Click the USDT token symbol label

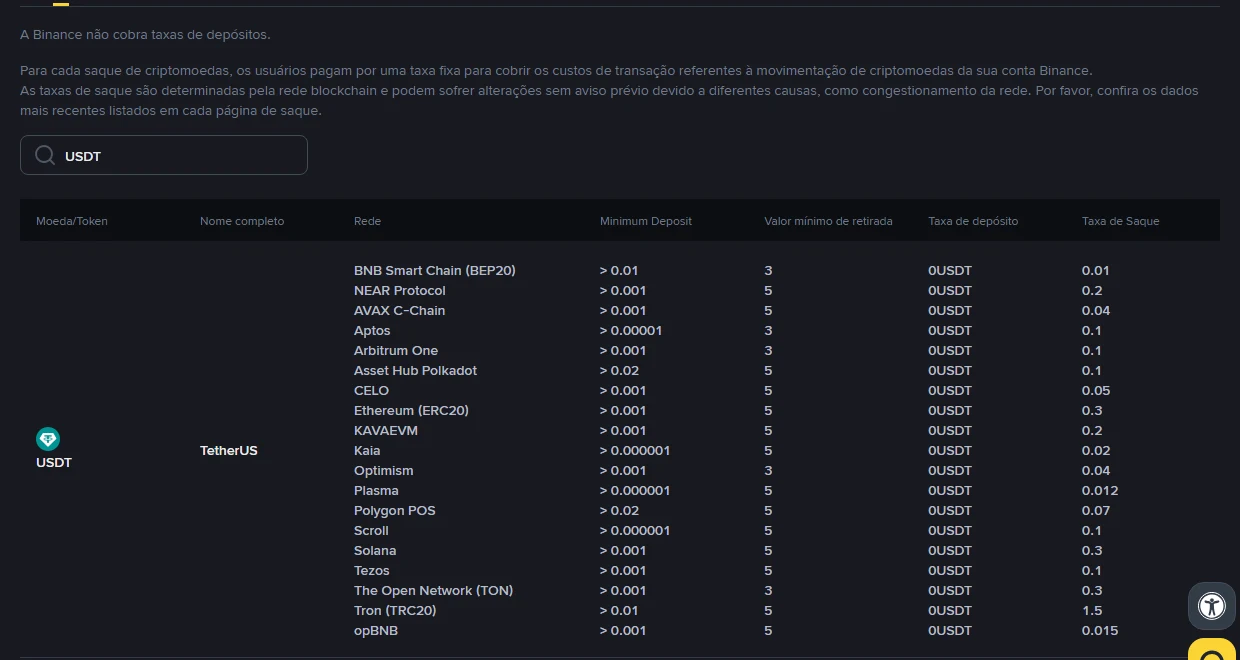(x=54, y=463)
